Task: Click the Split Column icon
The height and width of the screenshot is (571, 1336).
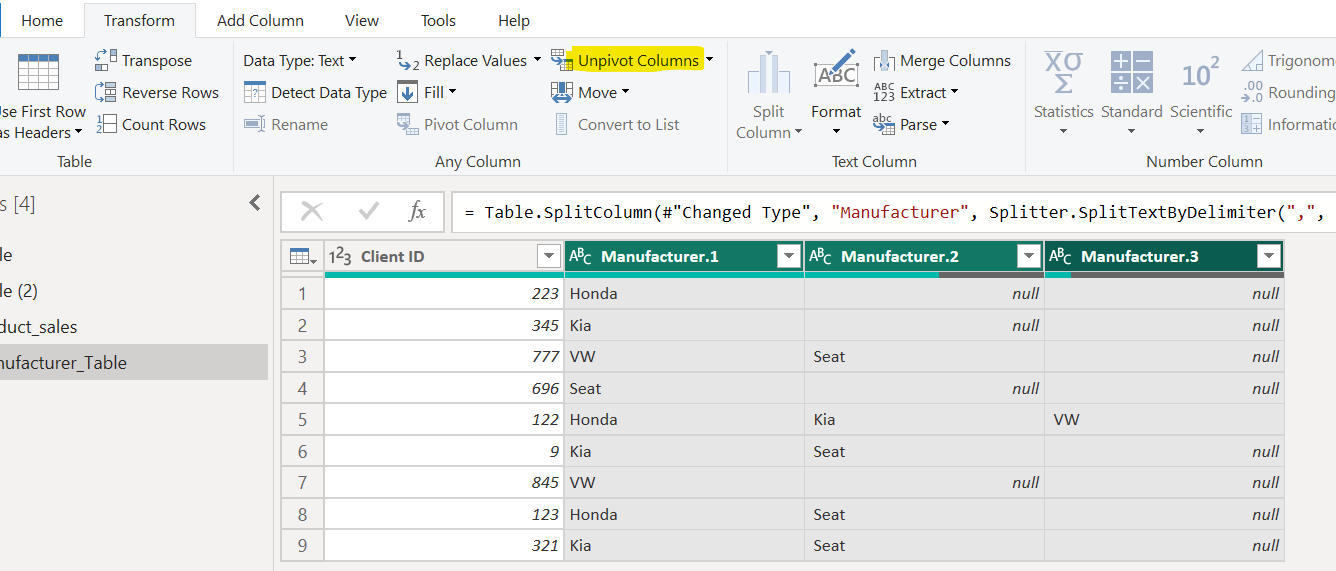Action: pyautogui.click(x=769, y=74)
